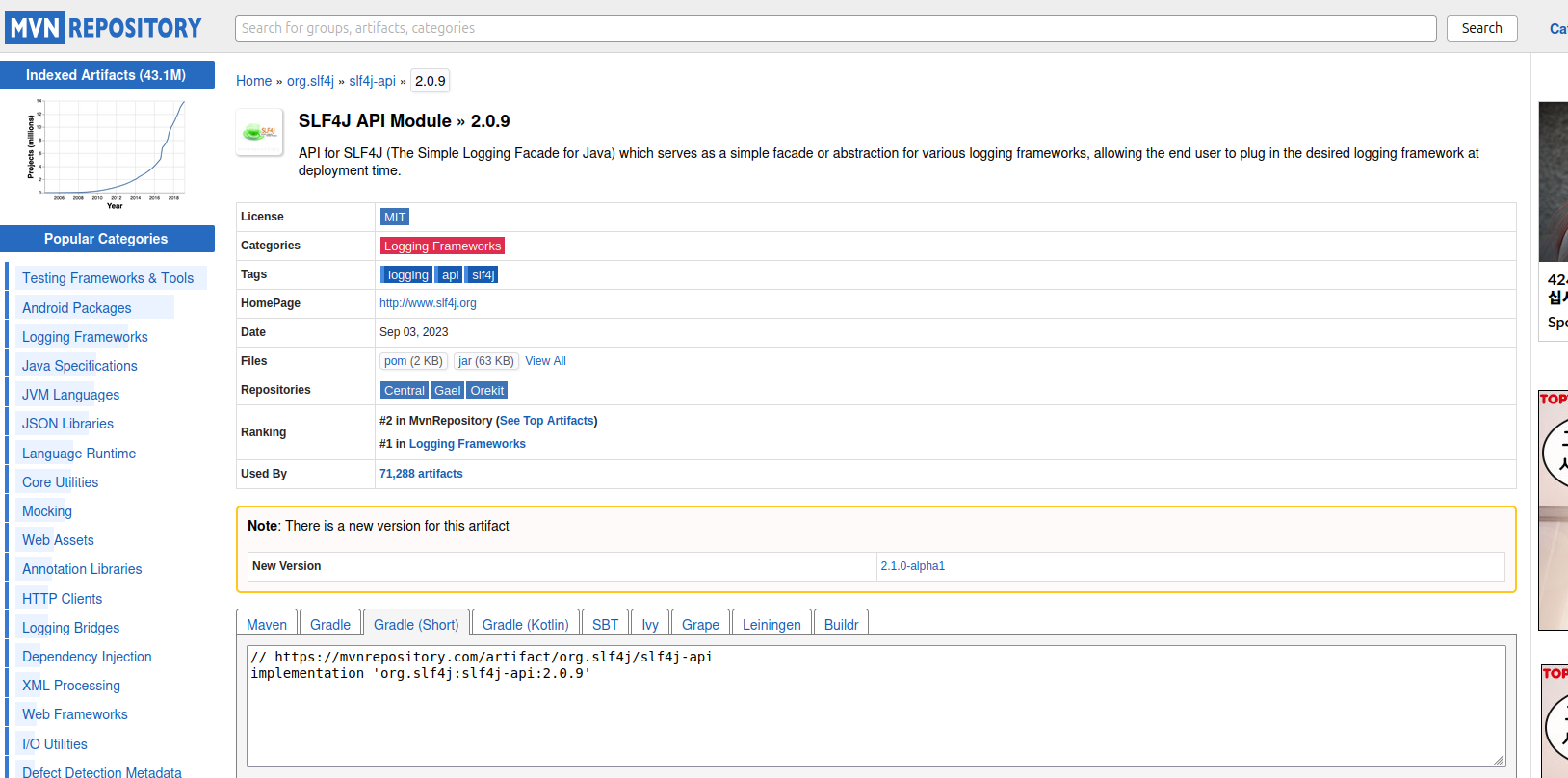This screenshot has height=778, width=1568.
Task: Open the slf4j-api breadcrumb link
Action: pyautogui.click(x=372, y=81)
